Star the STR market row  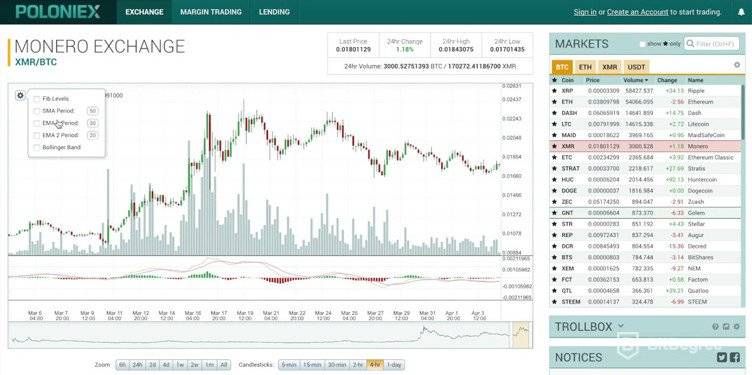click(554, 224)
